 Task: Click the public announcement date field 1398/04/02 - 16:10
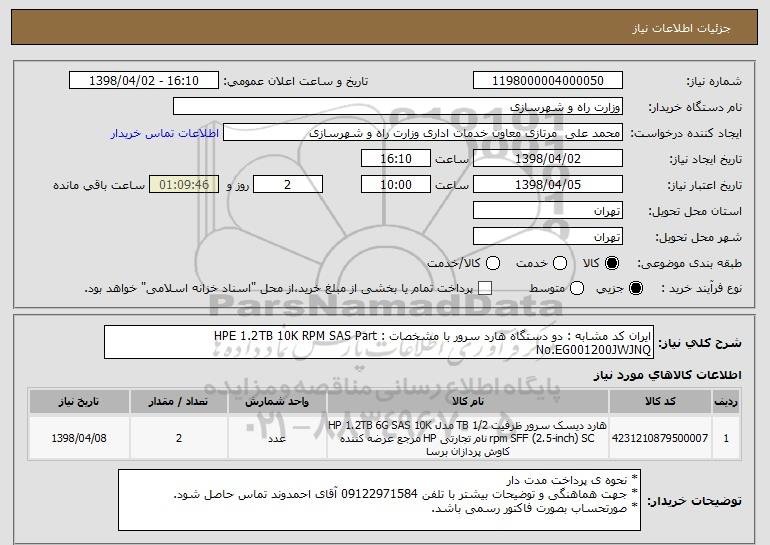144,81
